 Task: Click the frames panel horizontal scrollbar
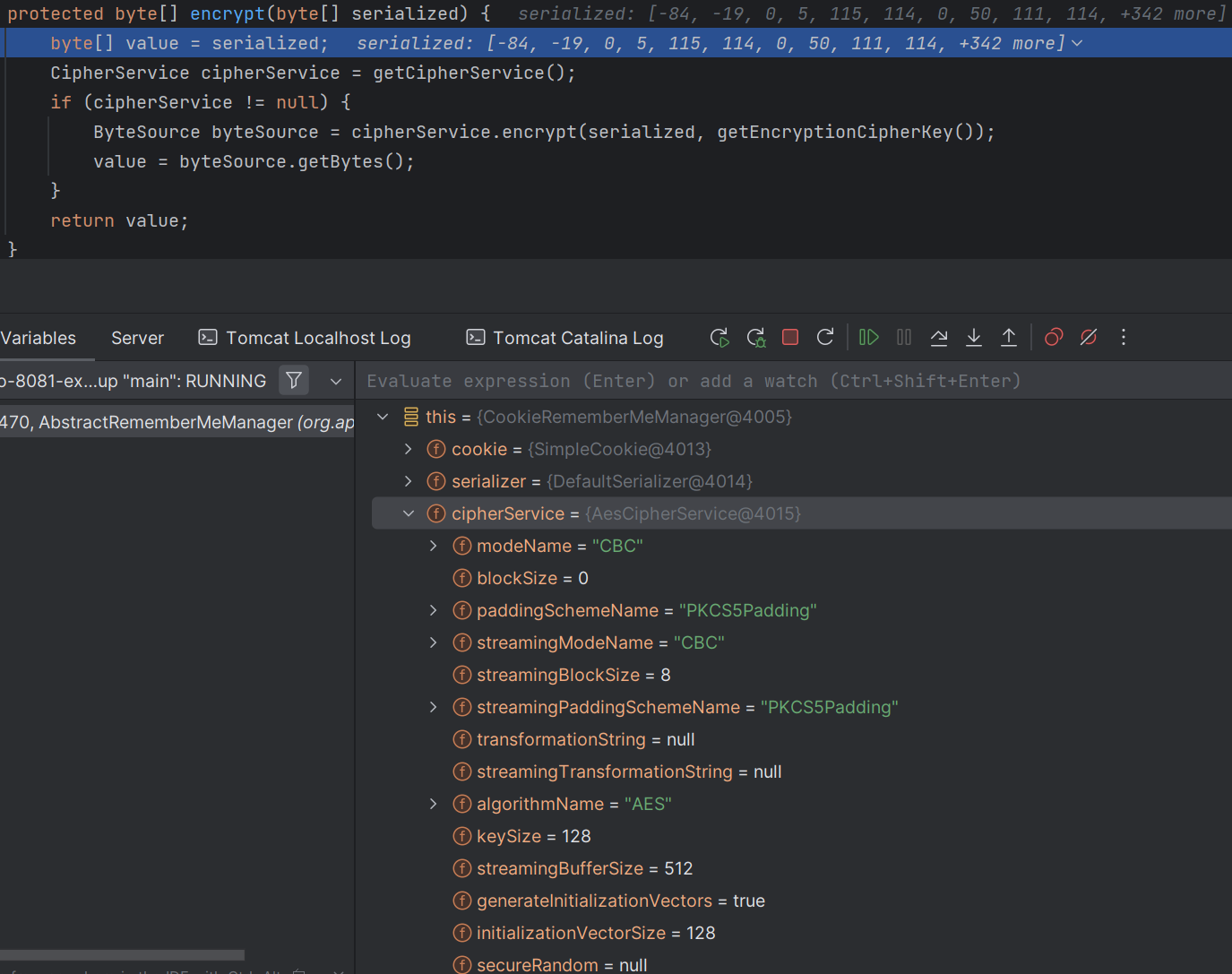[122, 955]
